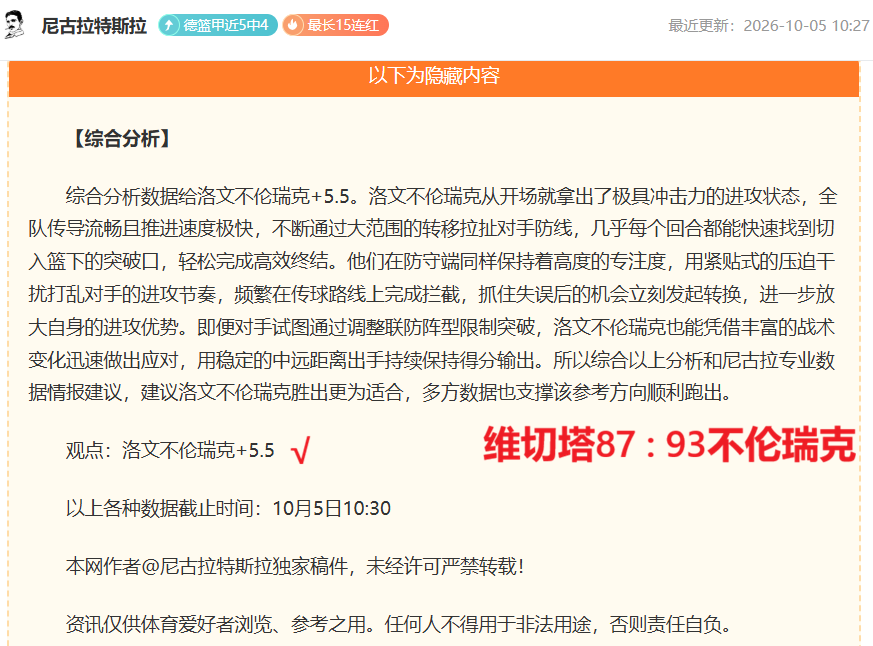Screen dimensions: 873x646
Task: Select the 德篮甲近5中4 badge
Action: click(x=218, y=25)
